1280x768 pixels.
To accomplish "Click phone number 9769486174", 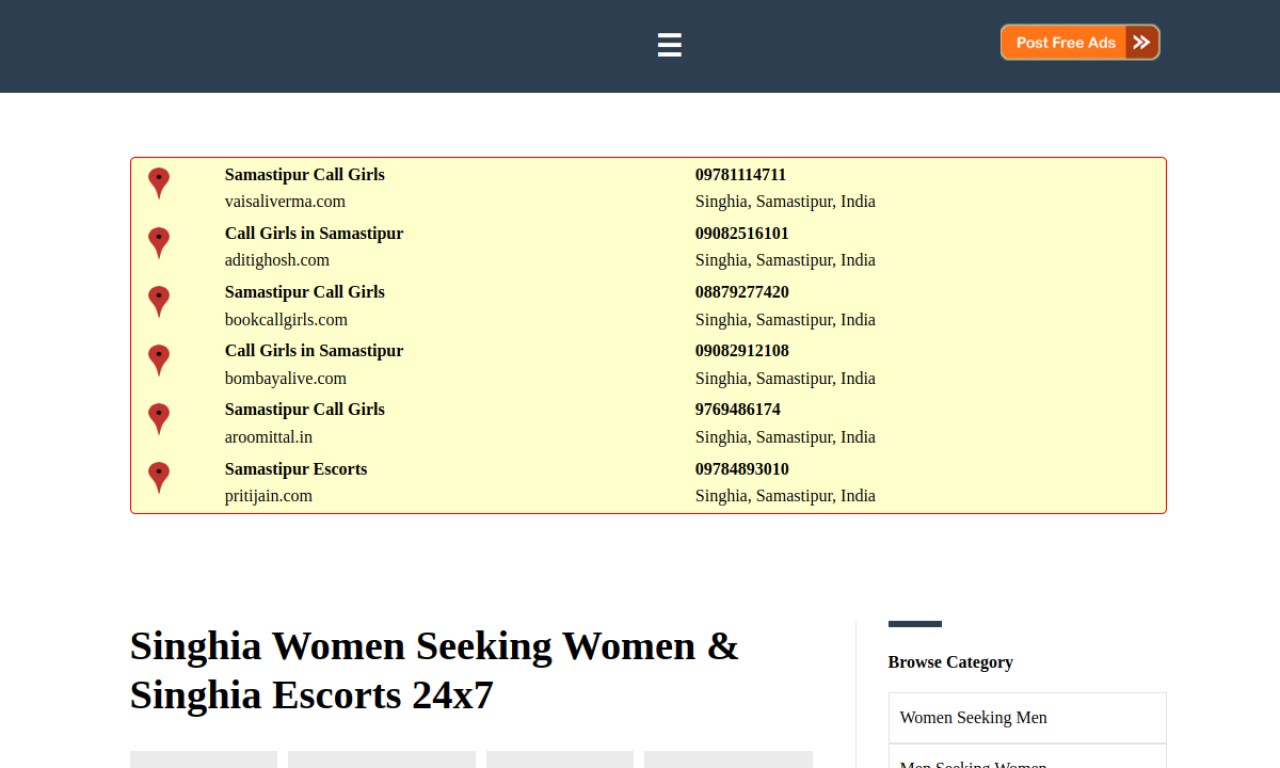I will click(x=738, y=409).
